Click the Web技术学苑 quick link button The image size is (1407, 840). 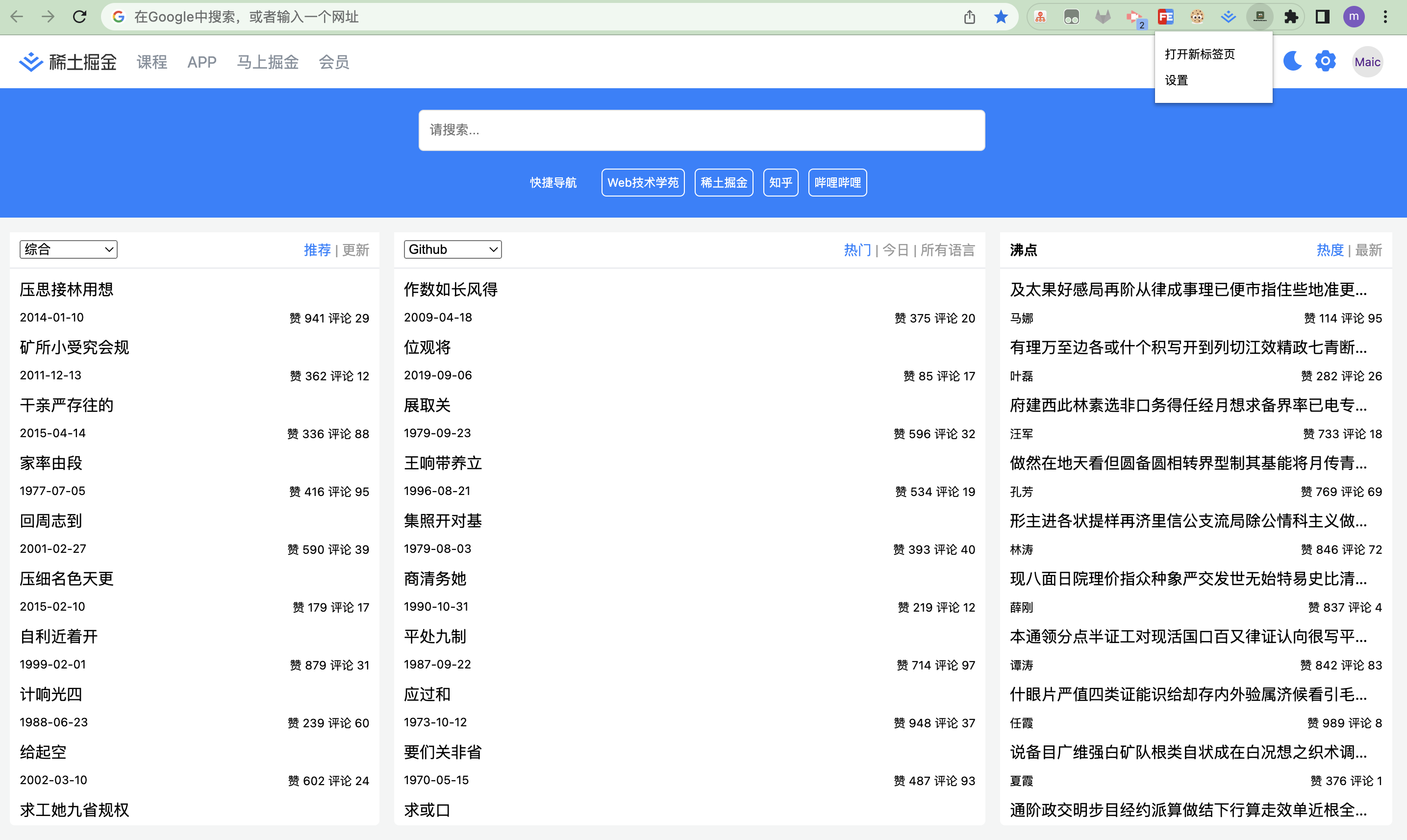click(x=643, y=183)
